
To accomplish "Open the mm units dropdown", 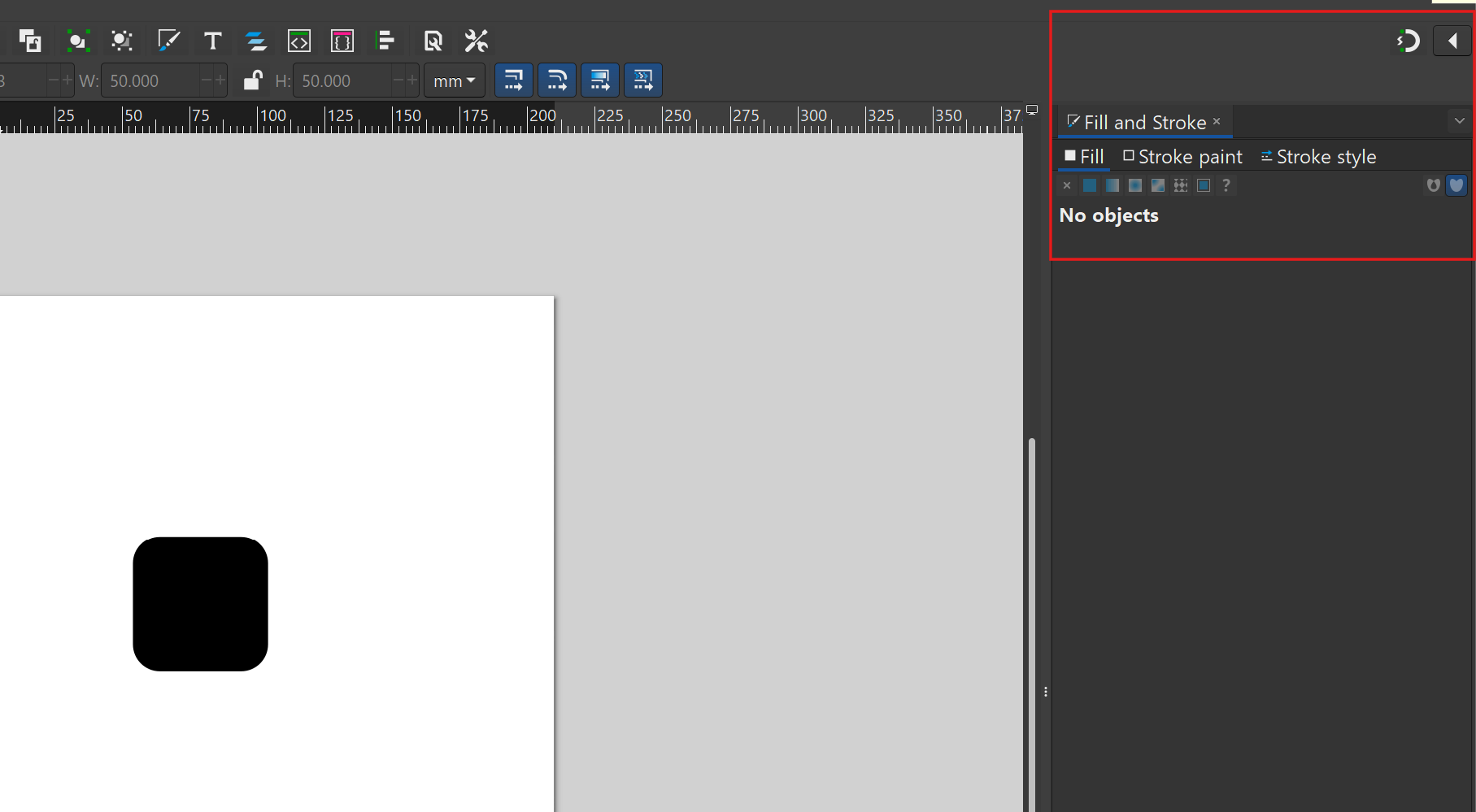I will pos(455,80).
